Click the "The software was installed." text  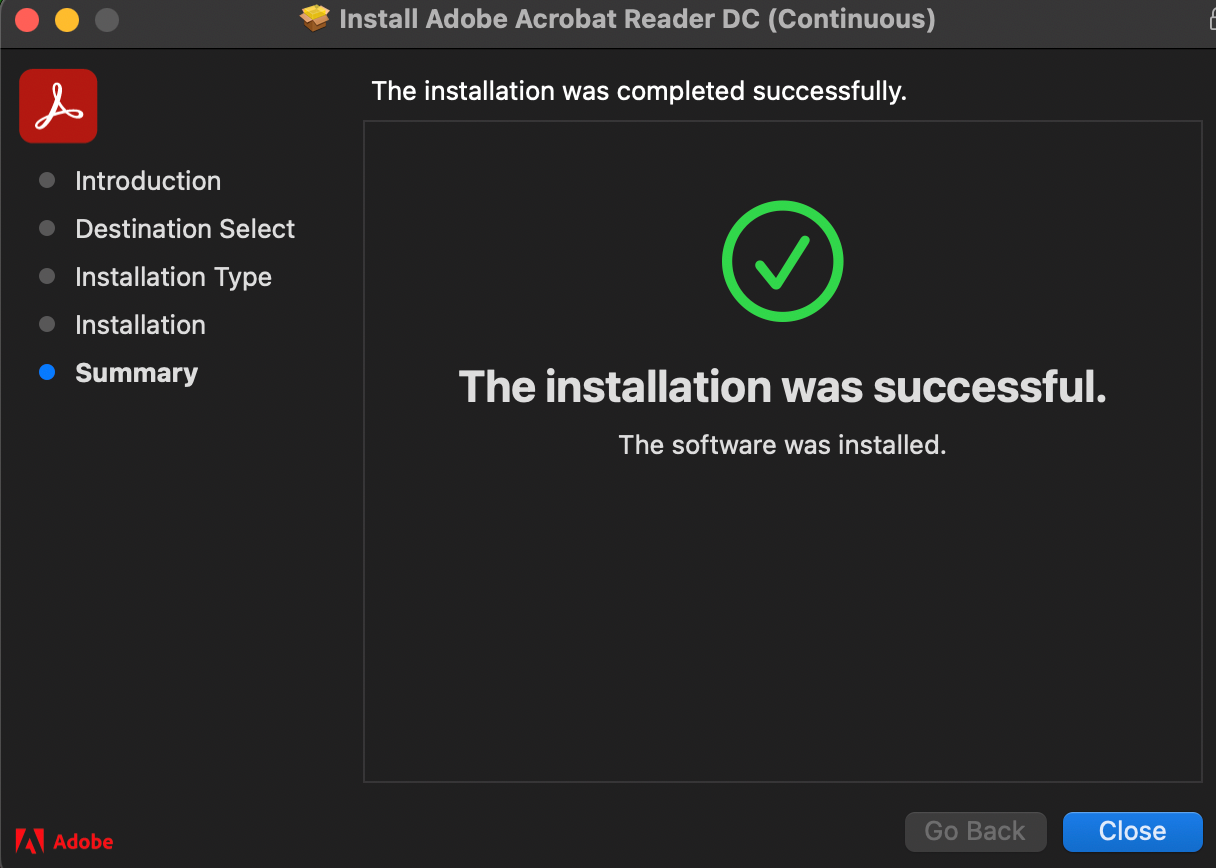[x=782, y=445]
